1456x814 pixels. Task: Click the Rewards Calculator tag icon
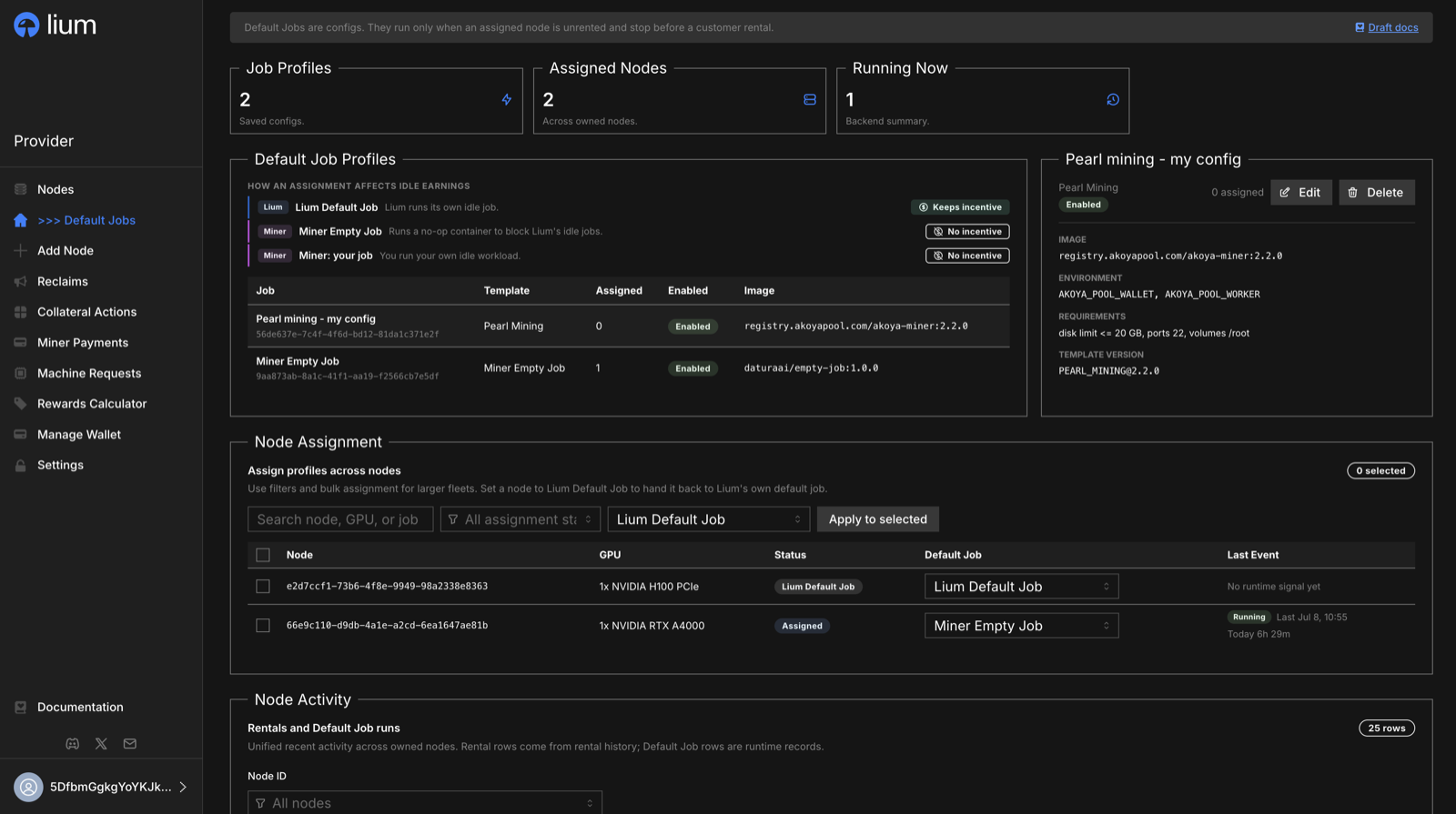click(x=20, y=403)
